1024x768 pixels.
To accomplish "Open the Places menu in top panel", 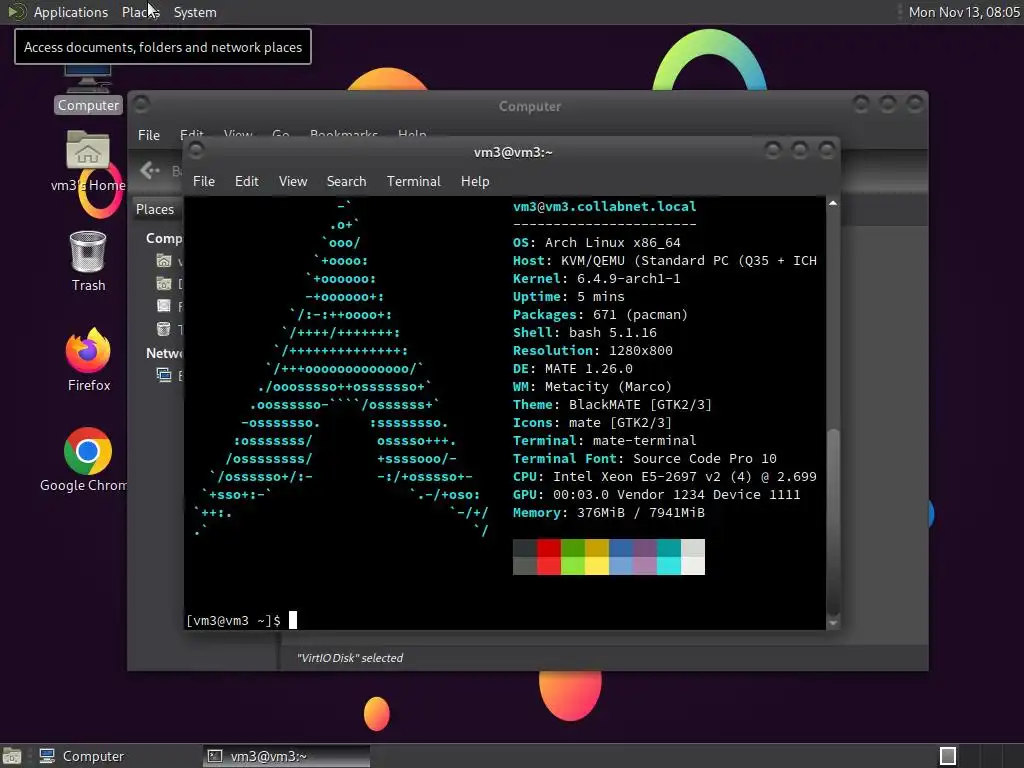I will (x=140, y=12).
